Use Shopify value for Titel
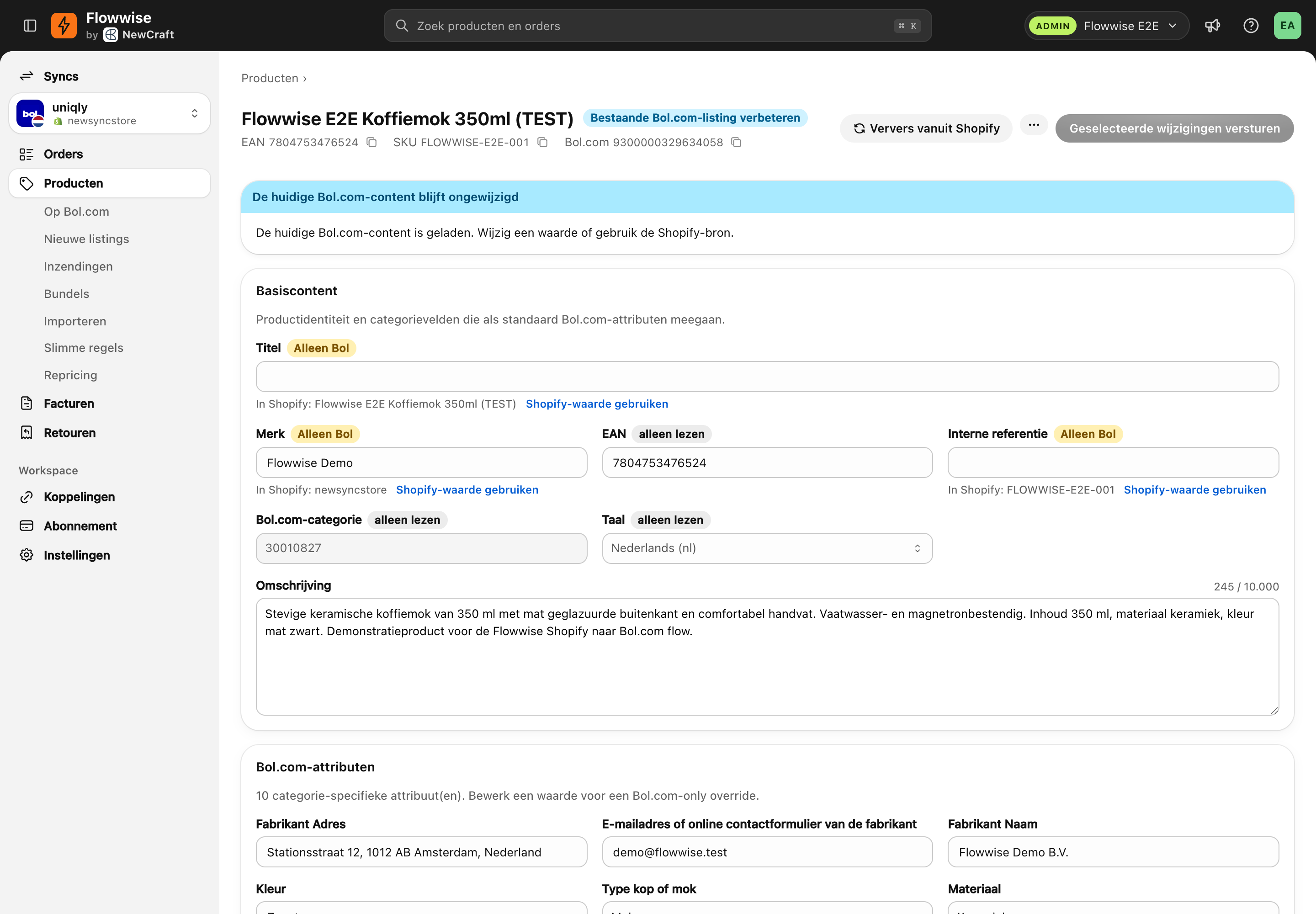The height and width of the screenshot is (914, 1316). [x=597, y=404]
